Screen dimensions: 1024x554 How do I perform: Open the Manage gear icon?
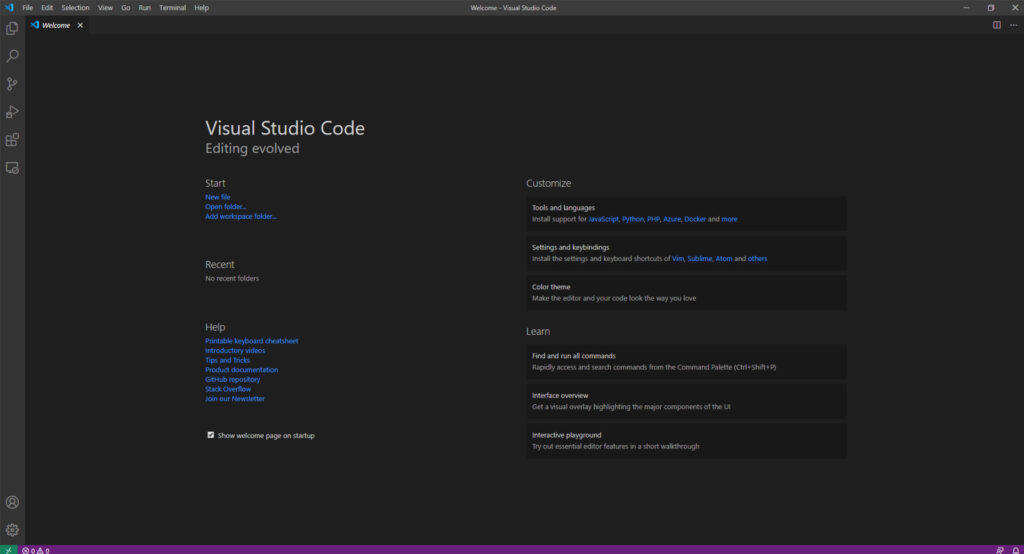click(12, 530)
